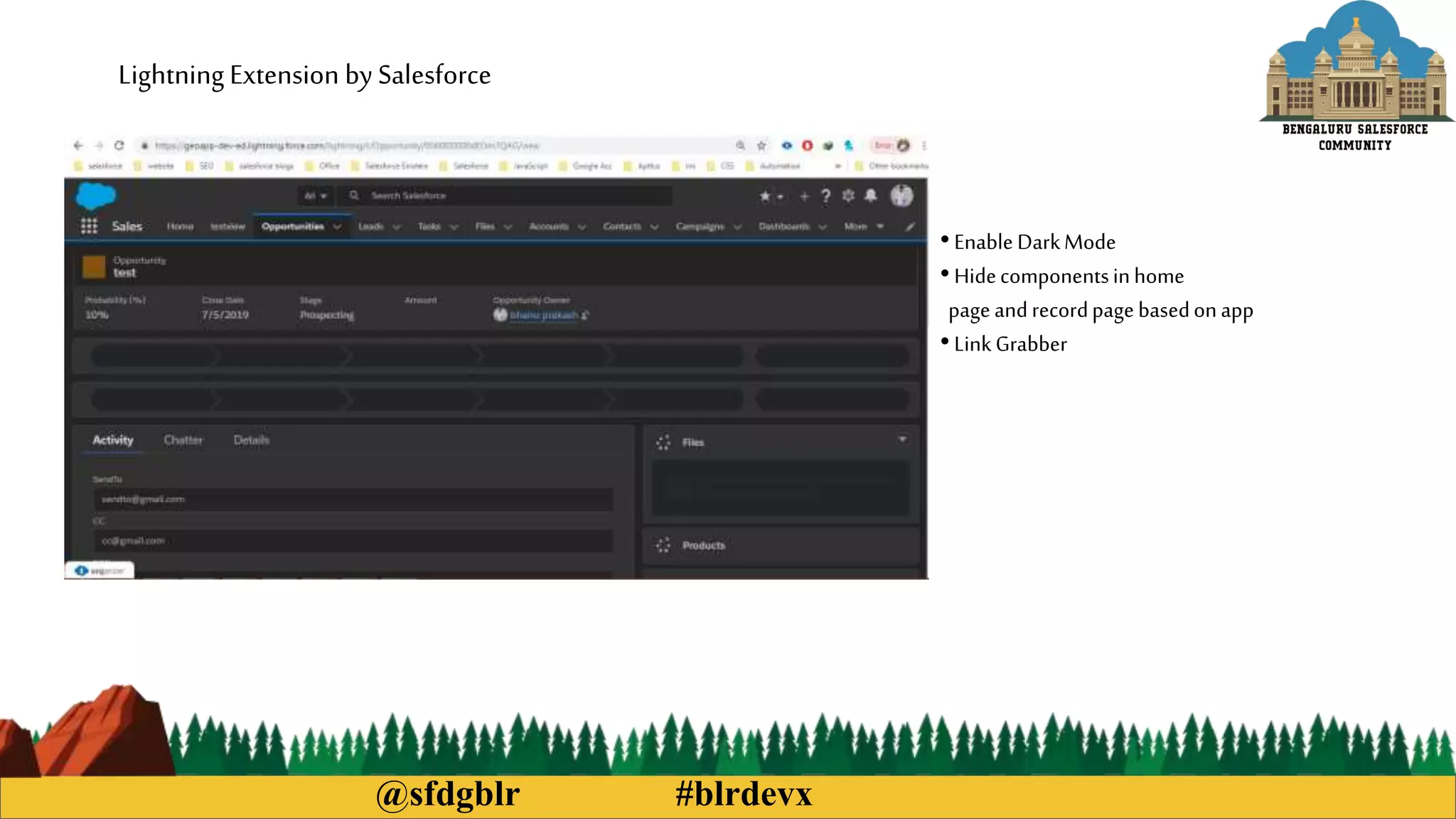Image resolution: width=1456 pixels, height=819 pixels.
Task: Switch to Chatter tab
Action: click(x=183, y=440)
